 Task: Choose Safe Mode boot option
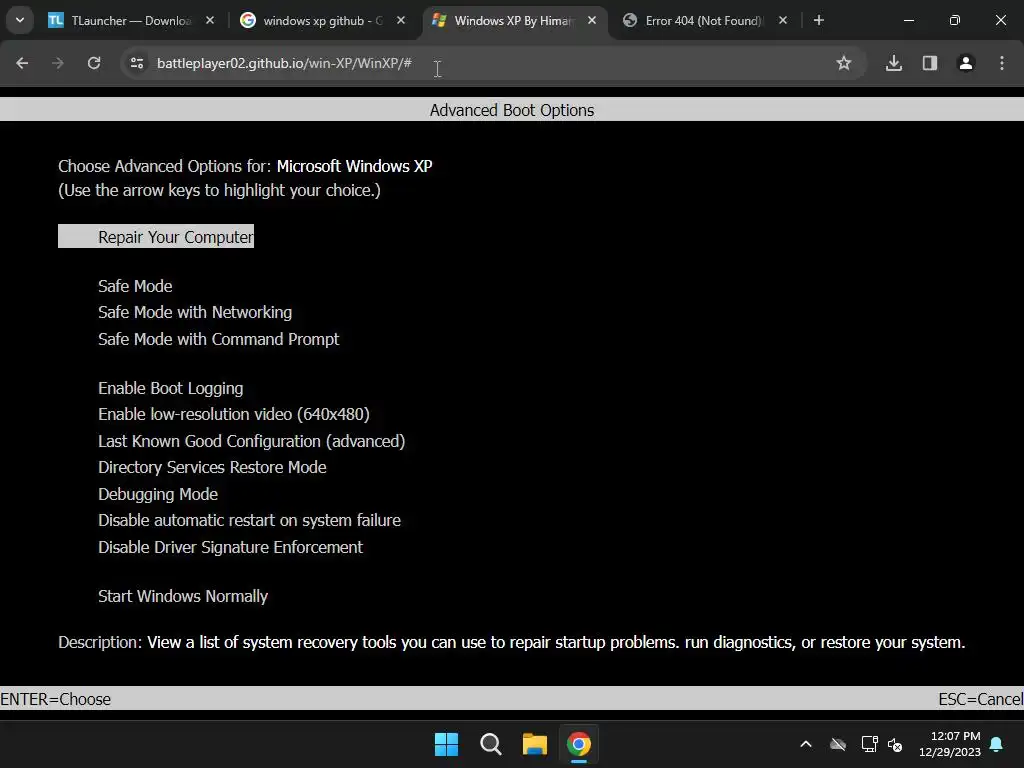135,286
